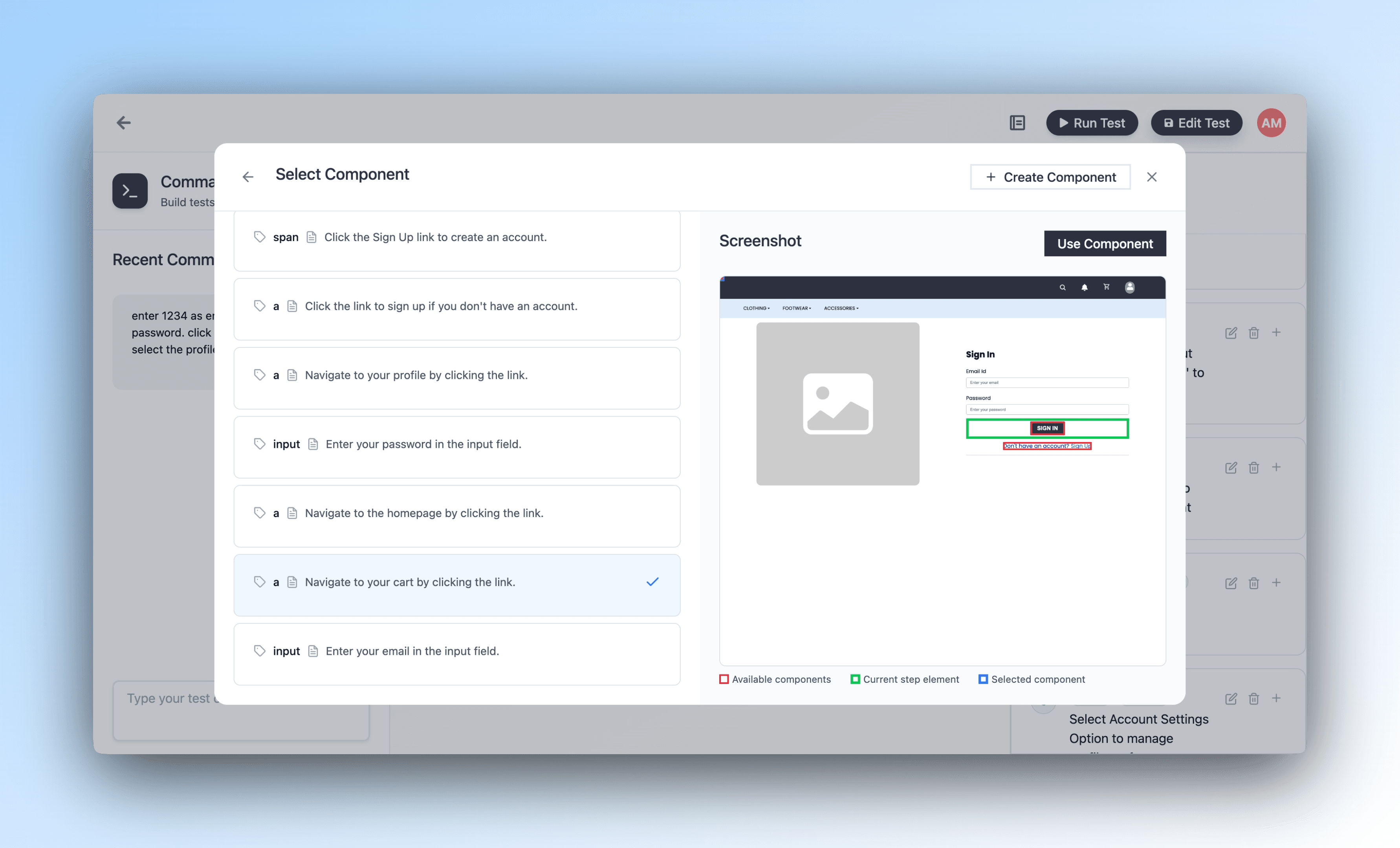
Task: Click the Sign Up link in the preview screenshot
Action: coord(1081,446)
